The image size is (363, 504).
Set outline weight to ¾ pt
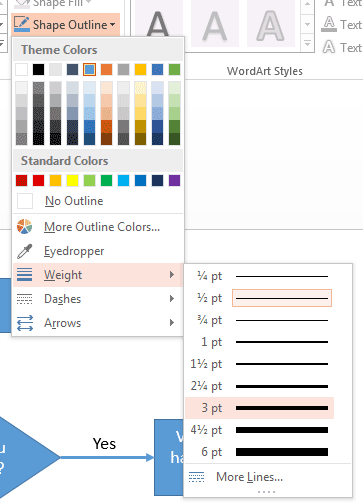tap(260, 320)
